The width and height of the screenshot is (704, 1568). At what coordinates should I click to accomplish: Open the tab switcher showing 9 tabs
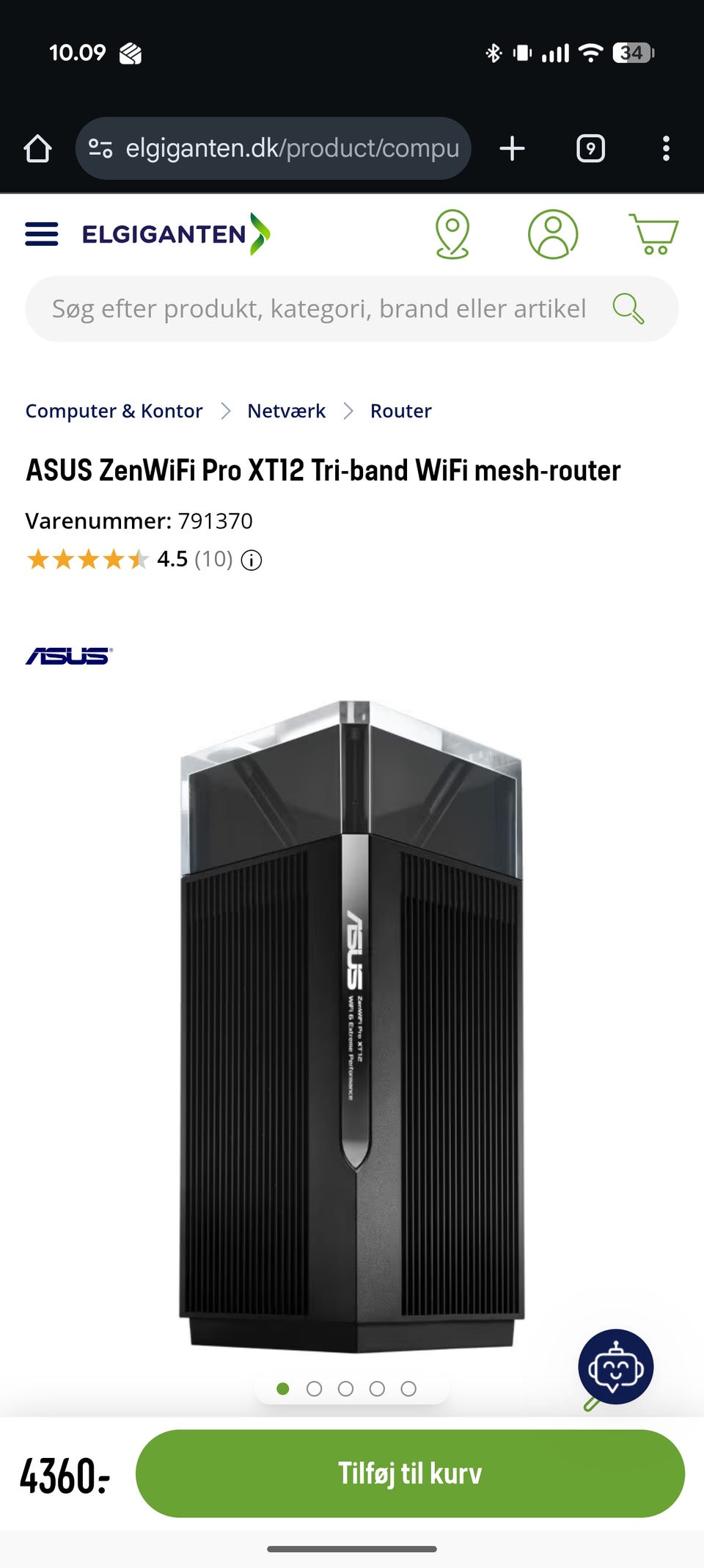pos(590,148)
